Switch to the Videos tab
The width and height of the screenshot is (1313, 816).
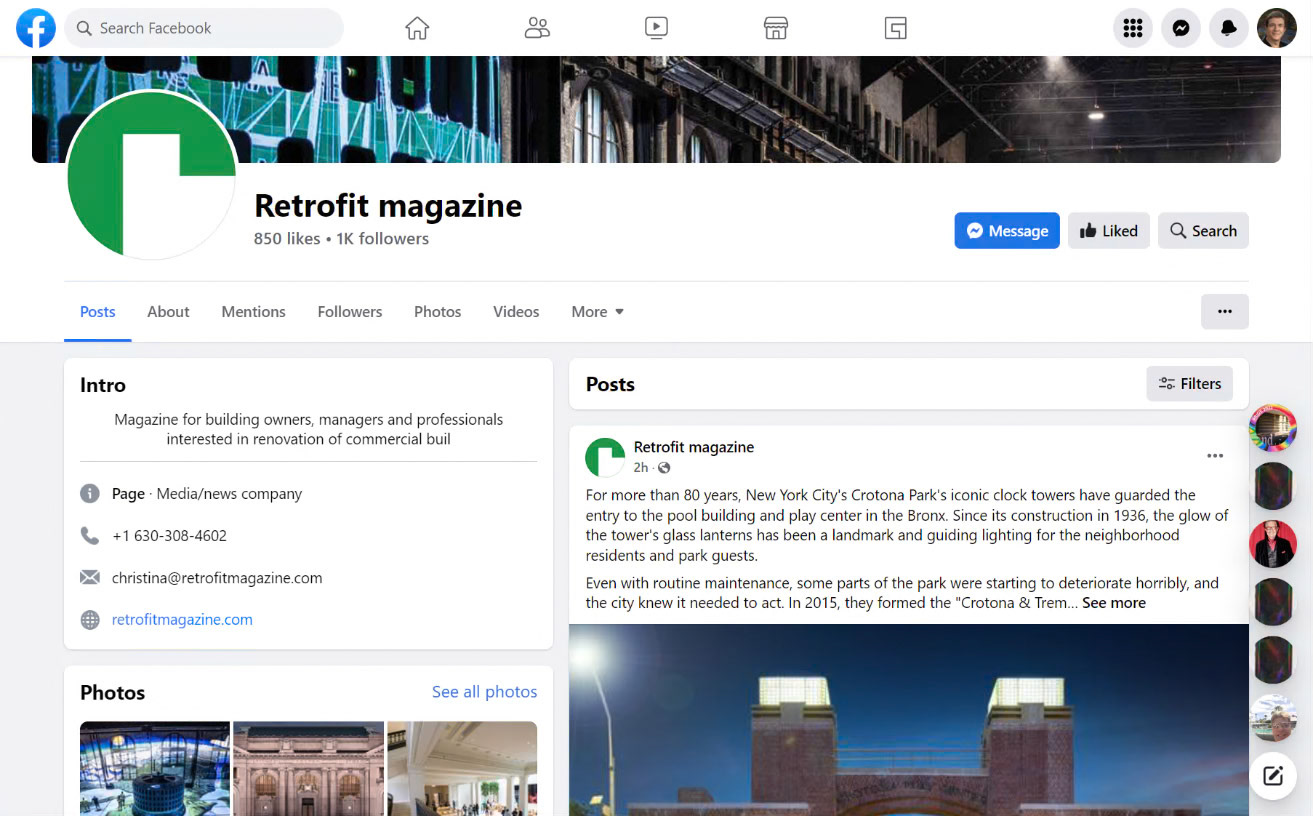(x=516, y=312)
